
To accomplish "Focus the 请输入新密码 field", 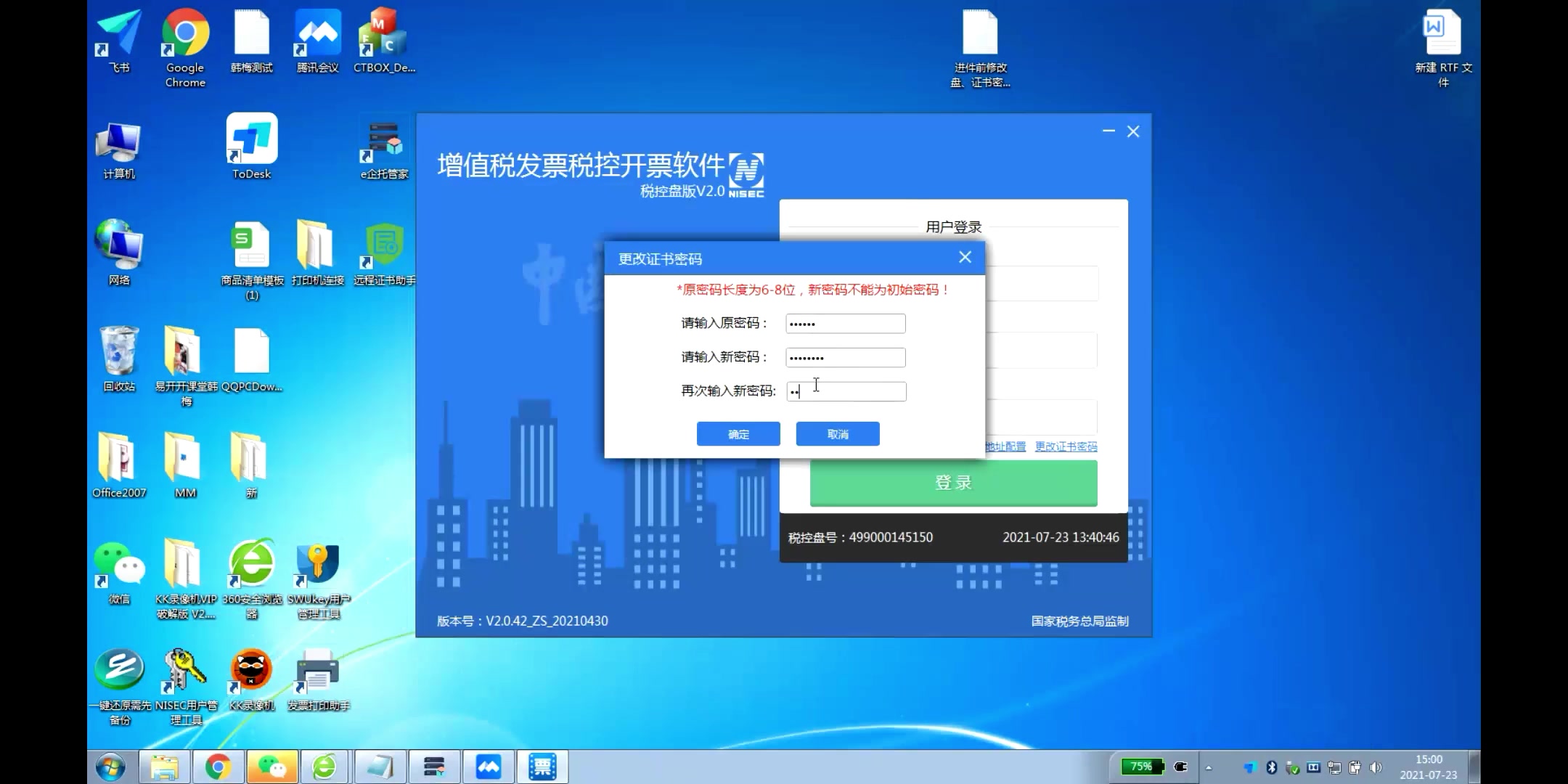I will pos(846,357).
